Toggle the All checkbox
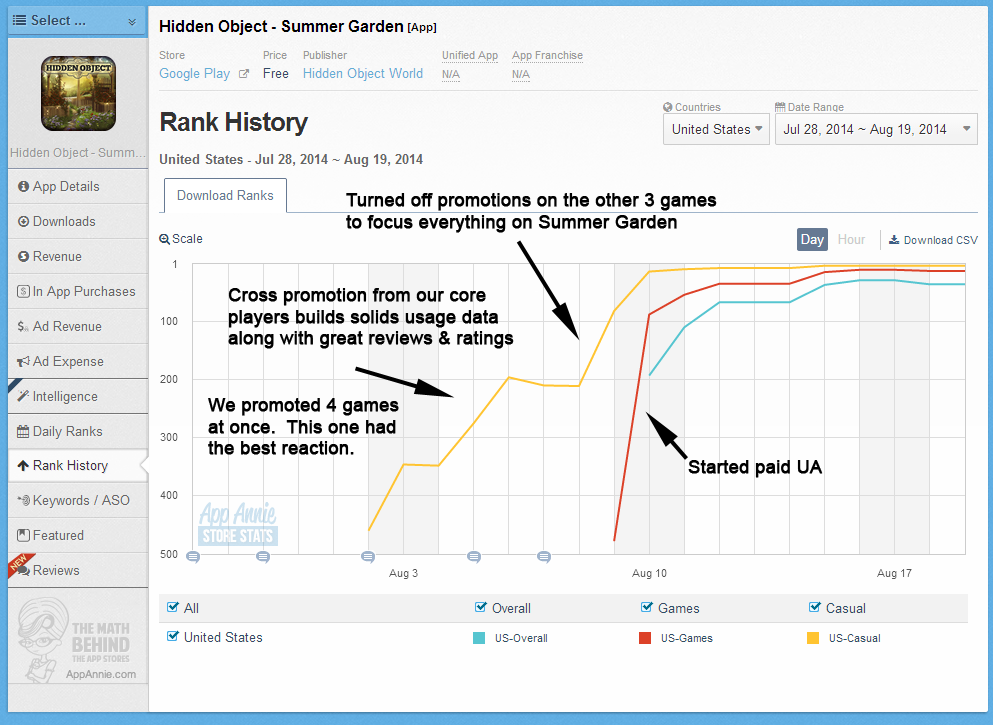Image resolution: width=993 pixels, height=725 pixels. 172,607
